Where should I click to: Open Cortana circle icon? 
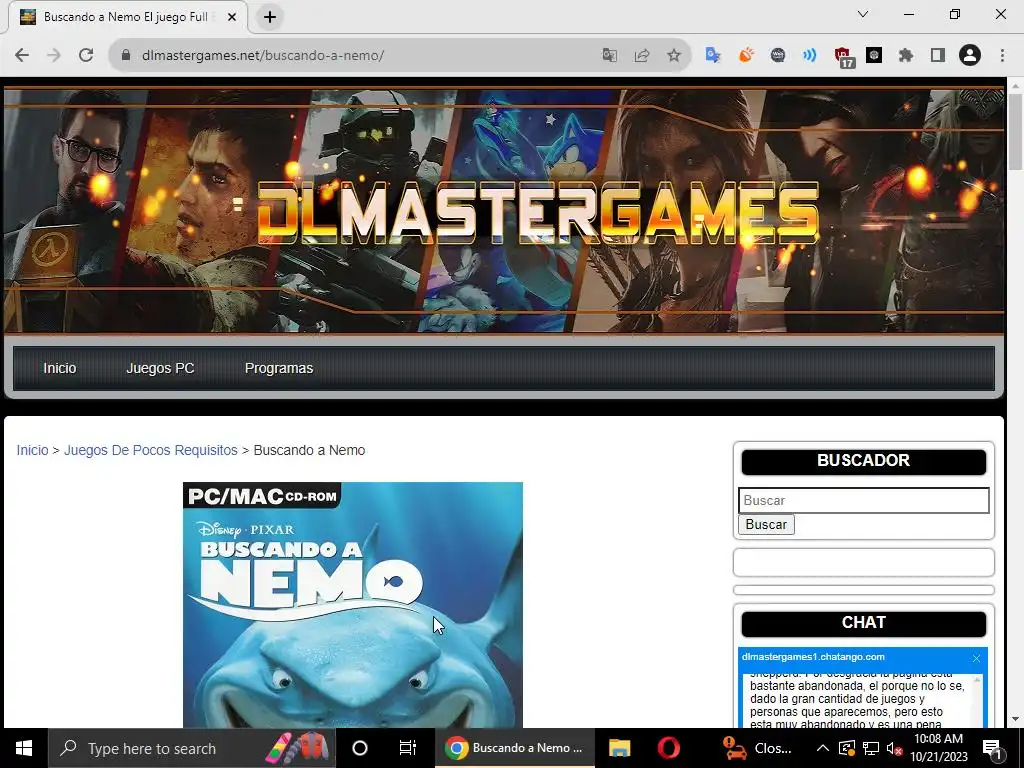point(359,748)
